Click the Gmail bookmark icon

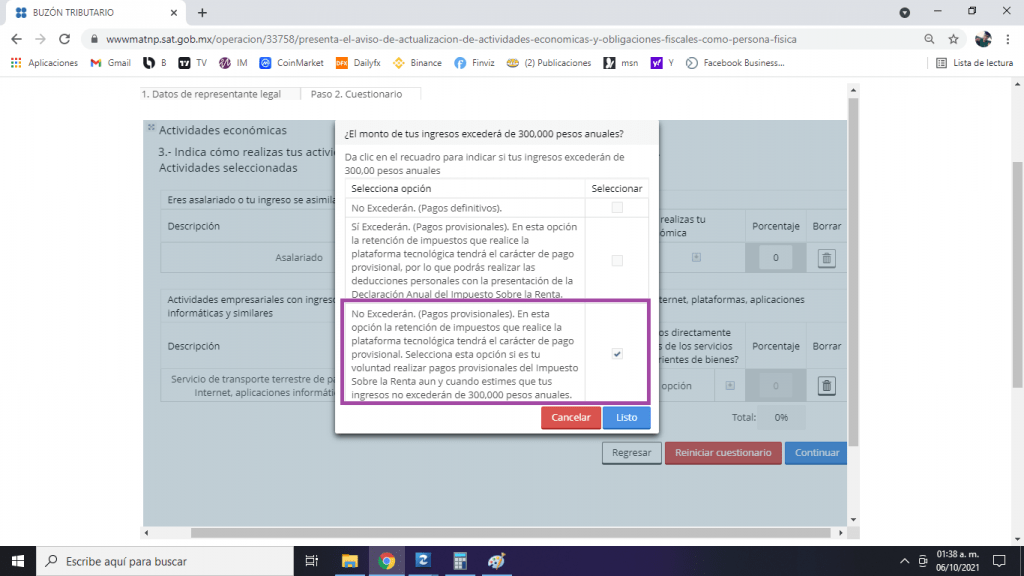click(96, 63)
